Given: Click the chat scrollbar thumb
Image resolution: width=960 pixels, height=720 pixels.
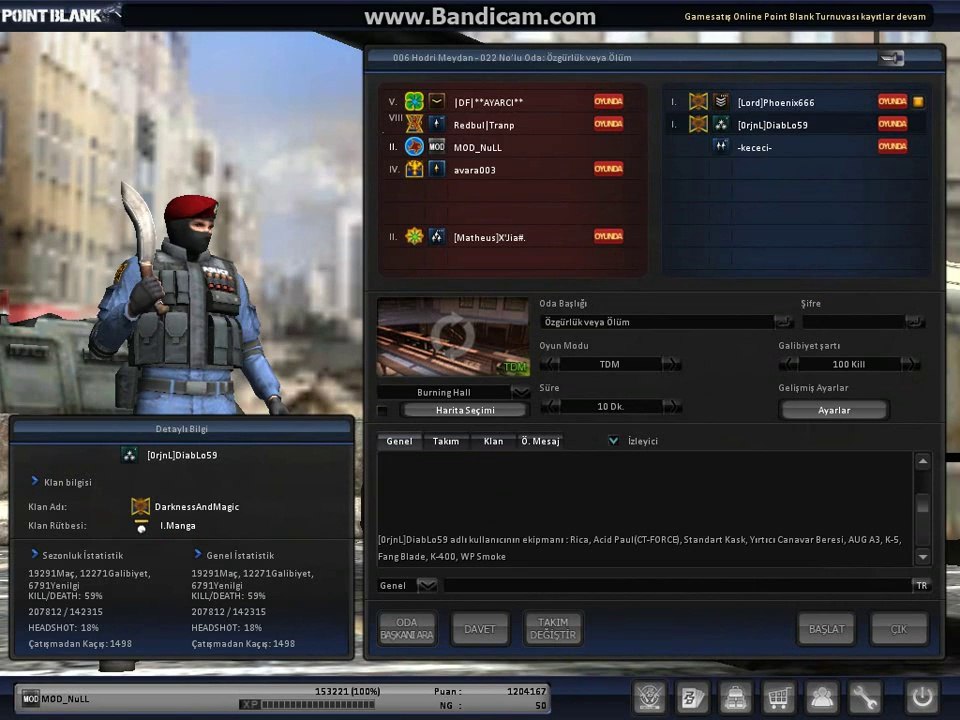Looking at the screenshot, I should click(923, 504).
